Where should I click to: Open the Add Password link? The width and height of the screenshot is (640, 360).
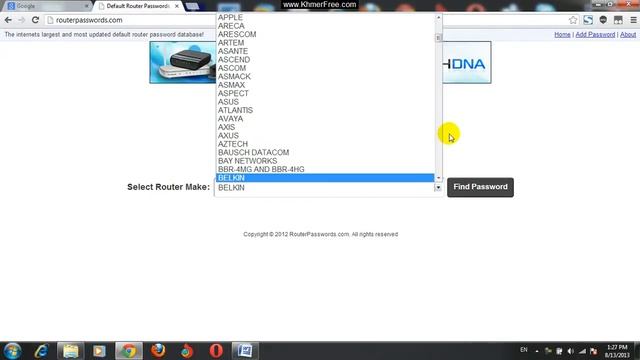[x=595, y=35]
